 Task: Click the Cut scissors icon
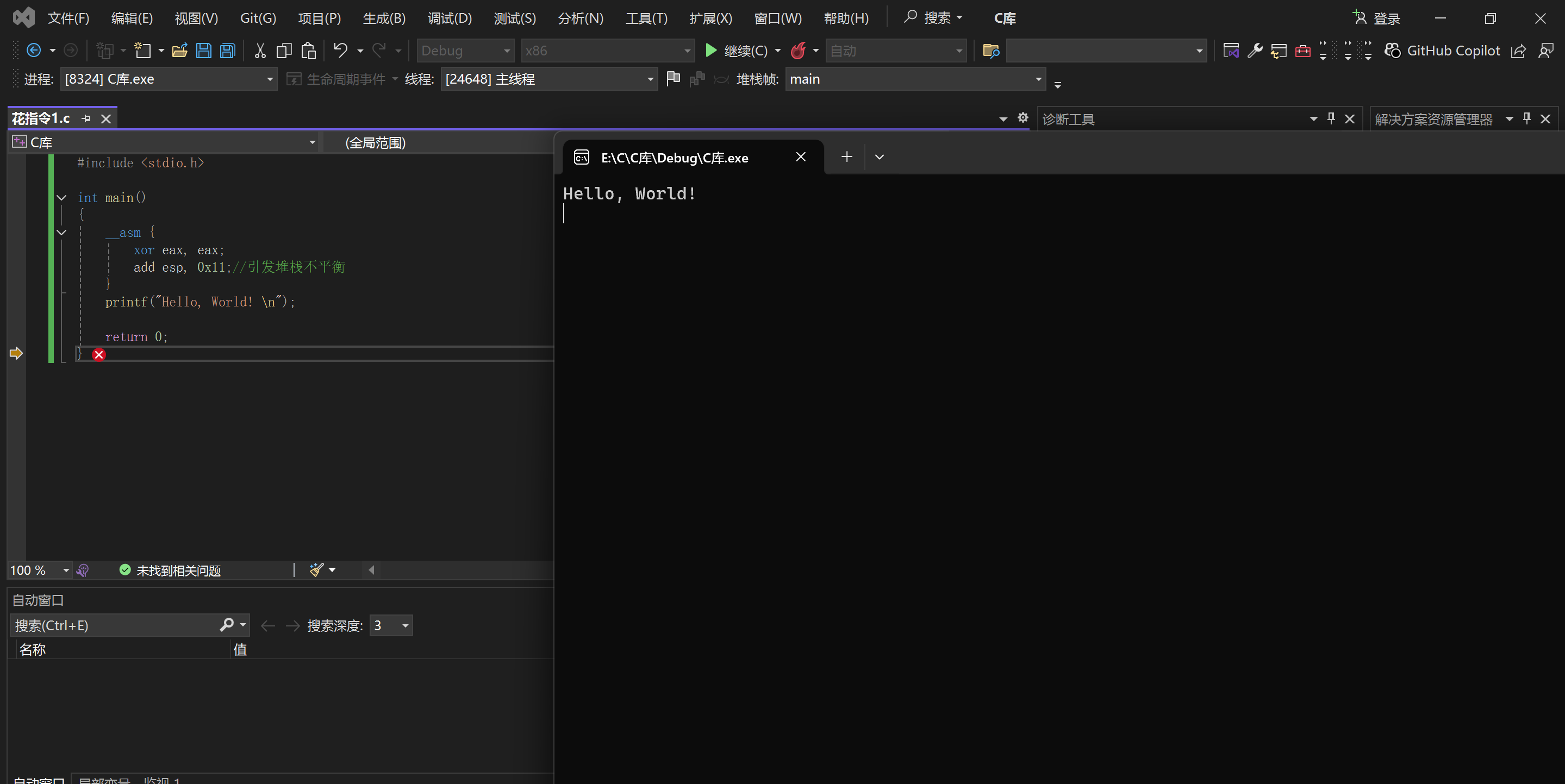[260, 51]
